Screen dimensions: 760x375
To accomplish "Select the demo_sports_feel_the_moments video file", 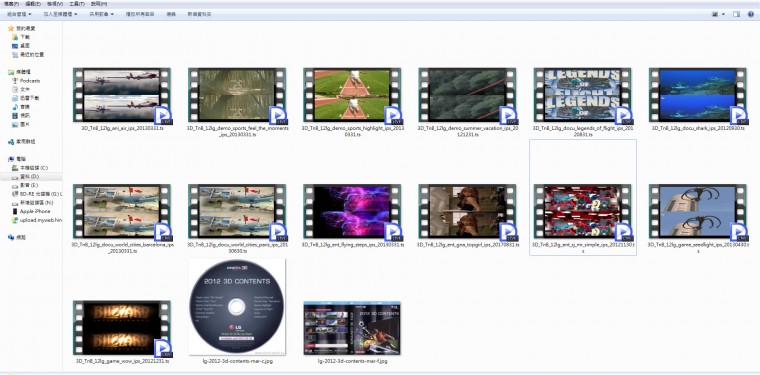I will click(x=238, y=95).
